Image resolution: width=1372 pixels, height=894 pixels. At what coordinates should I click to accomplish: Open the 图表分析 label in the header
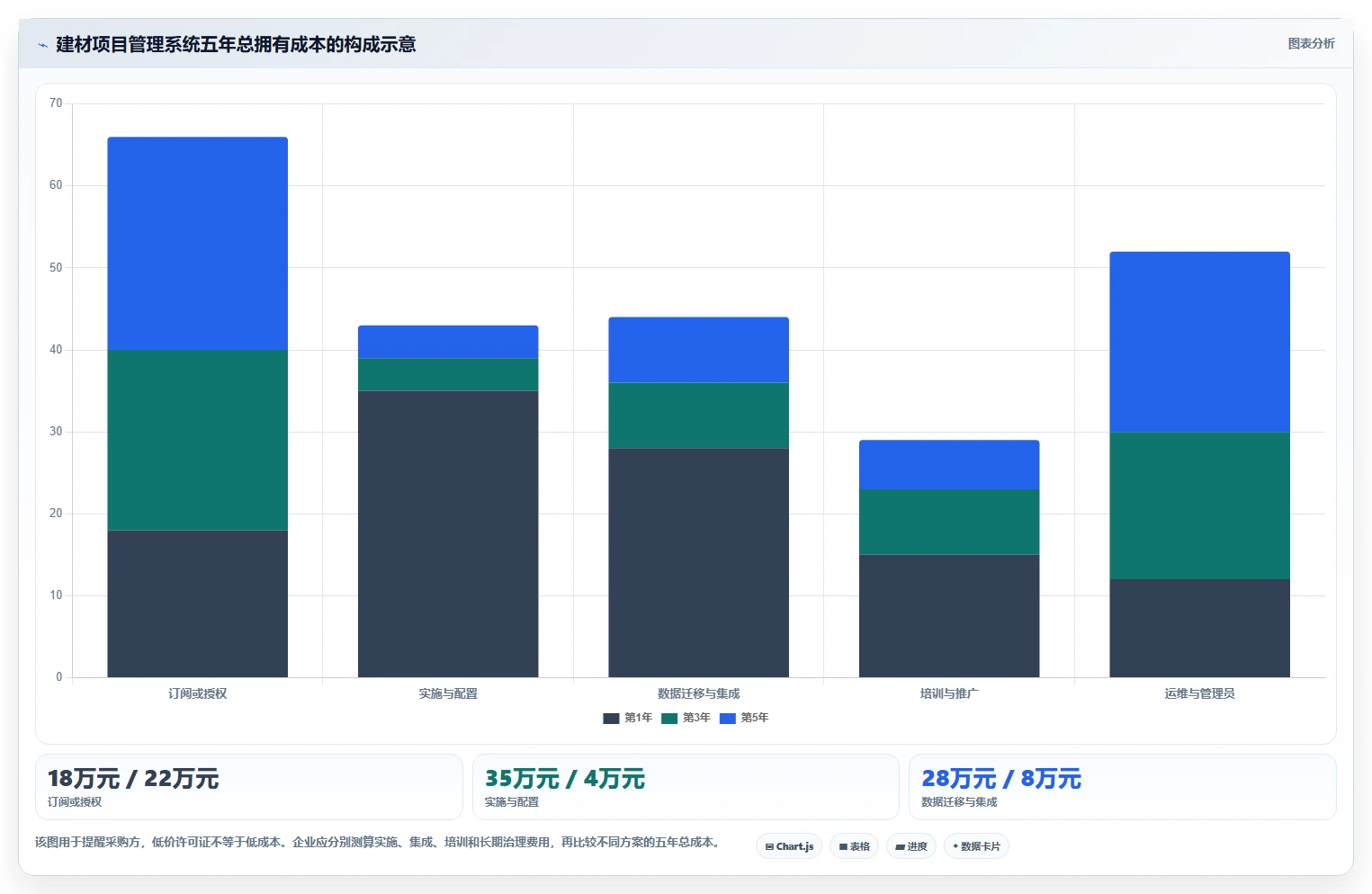(1311, 43)
